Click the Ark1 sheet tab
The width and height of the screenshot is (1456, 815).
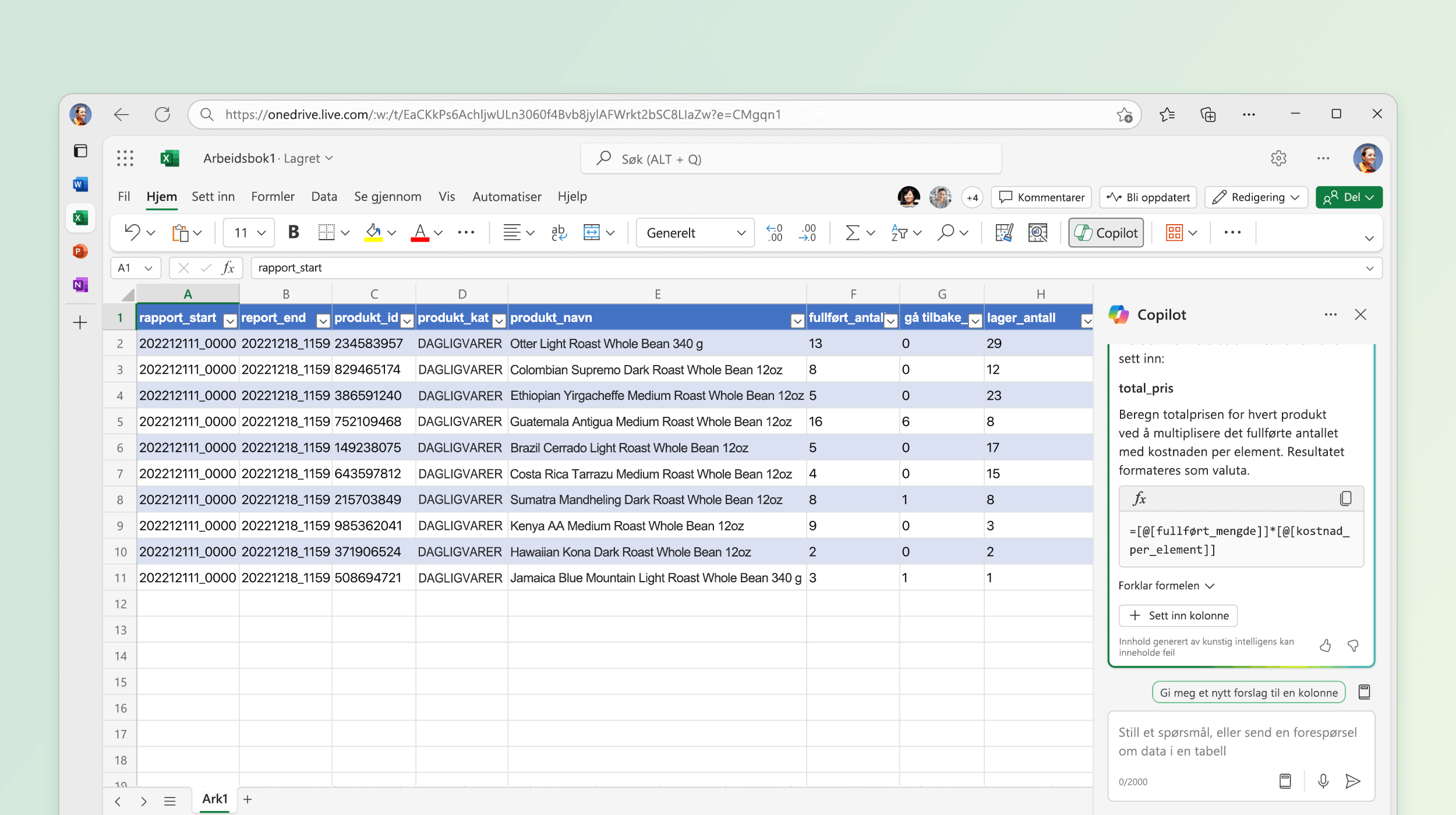215,799
